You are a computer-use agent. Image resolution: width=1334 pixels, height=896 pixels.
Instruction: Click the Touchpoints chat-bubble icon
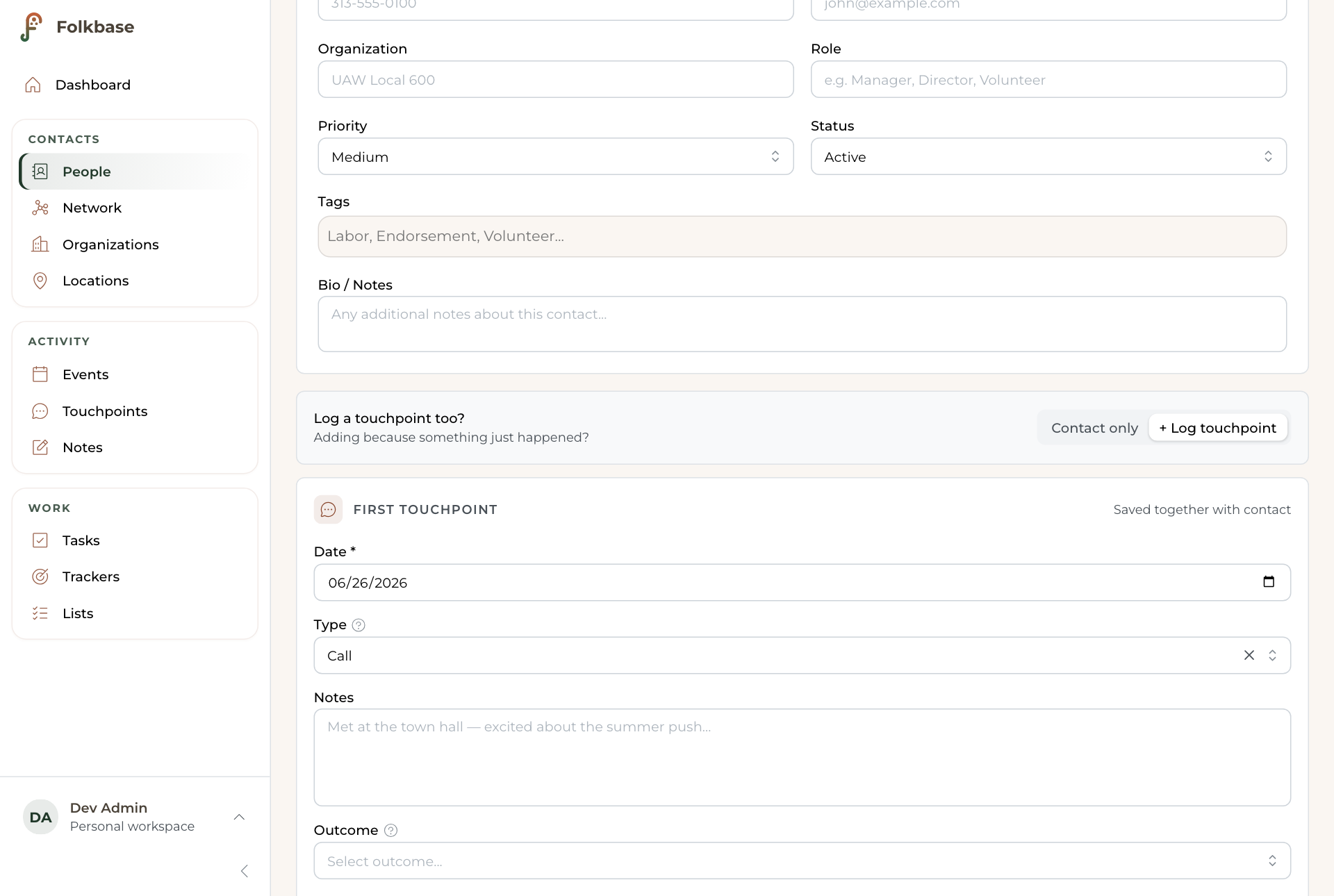[40, 411]
